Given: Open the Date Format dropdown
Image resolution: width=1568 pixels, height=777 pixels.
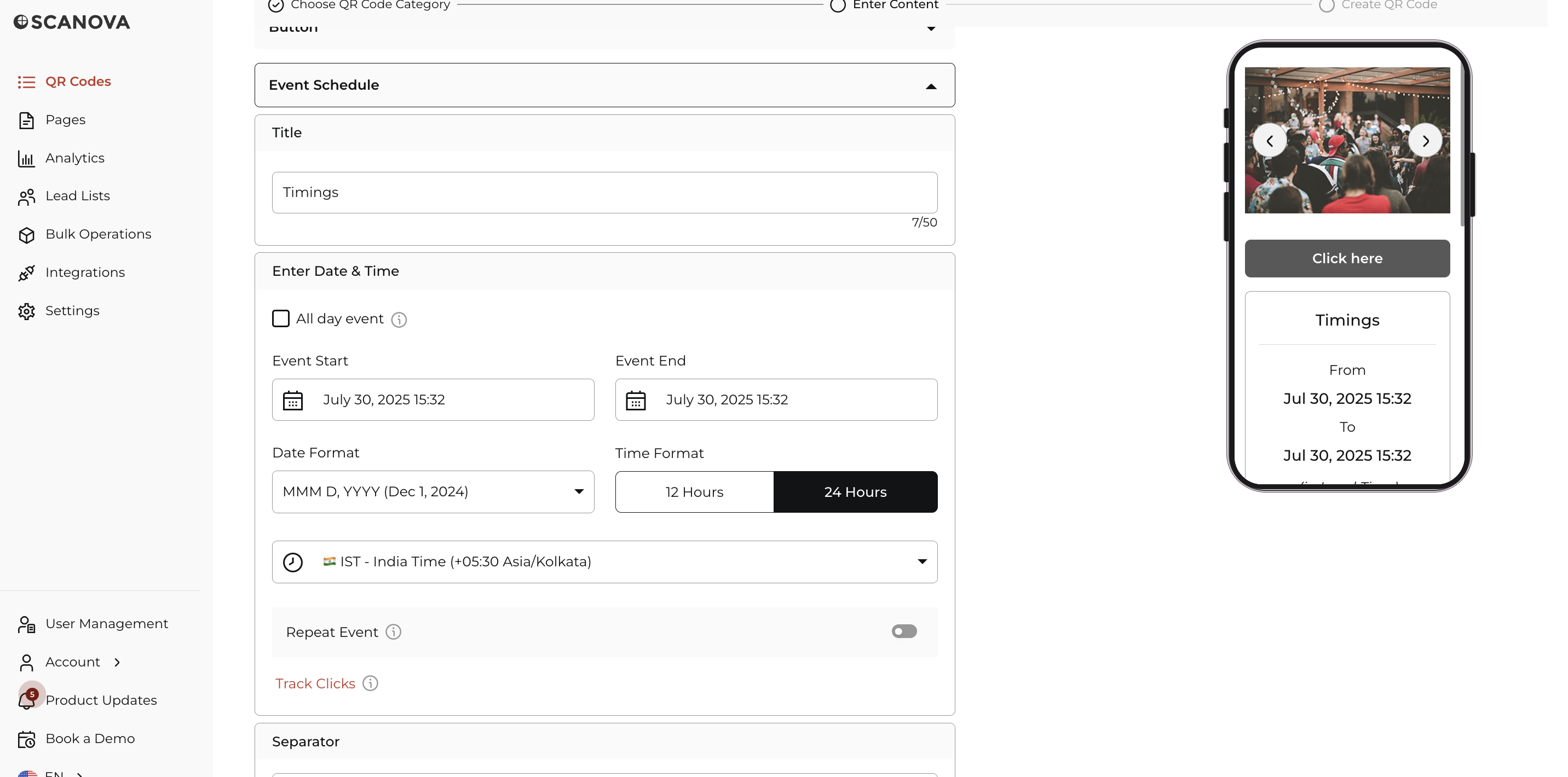Looking at the screenshot, I should tap(433, 491).
